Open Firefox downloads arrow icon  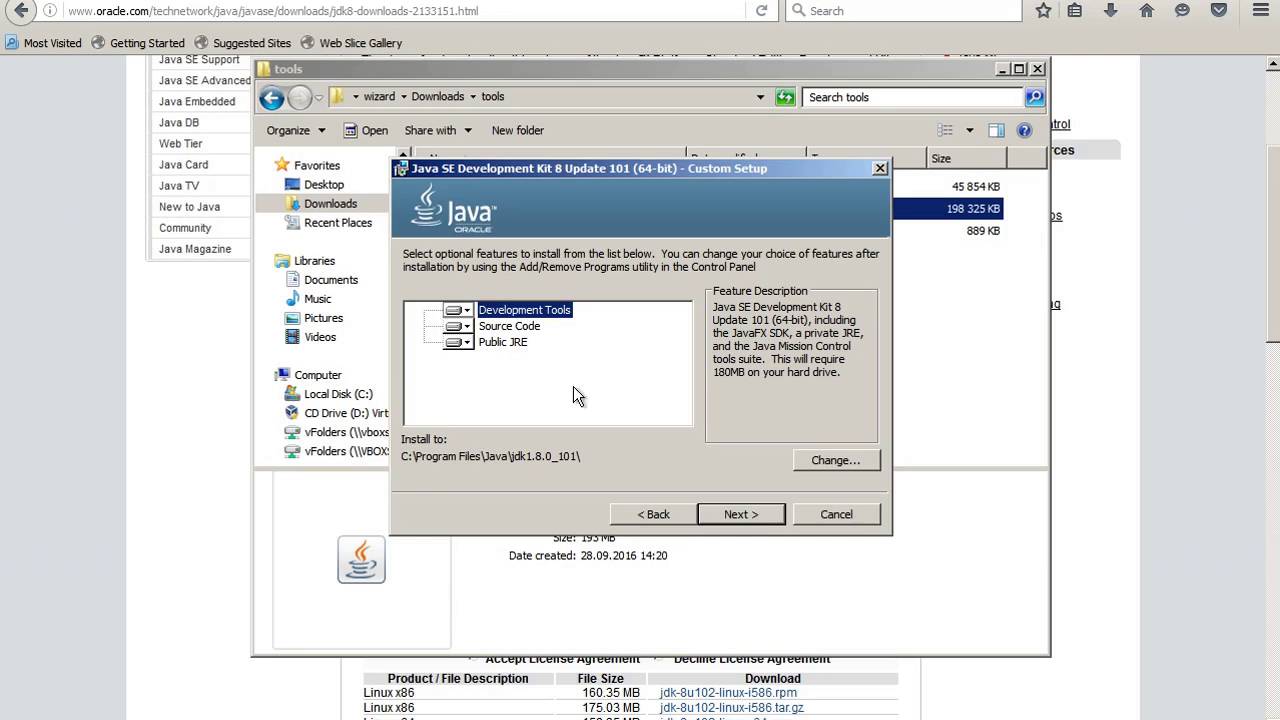[x=1111, y=11]
